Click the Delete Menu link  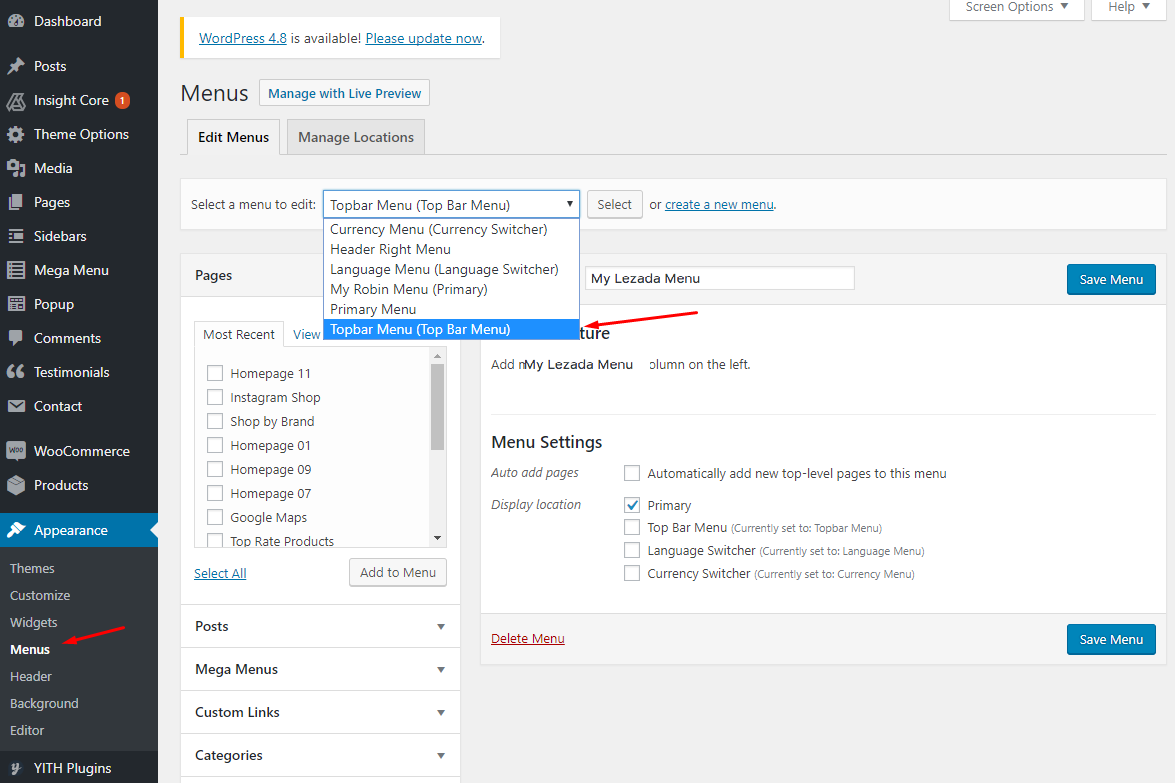click(528, 639)
